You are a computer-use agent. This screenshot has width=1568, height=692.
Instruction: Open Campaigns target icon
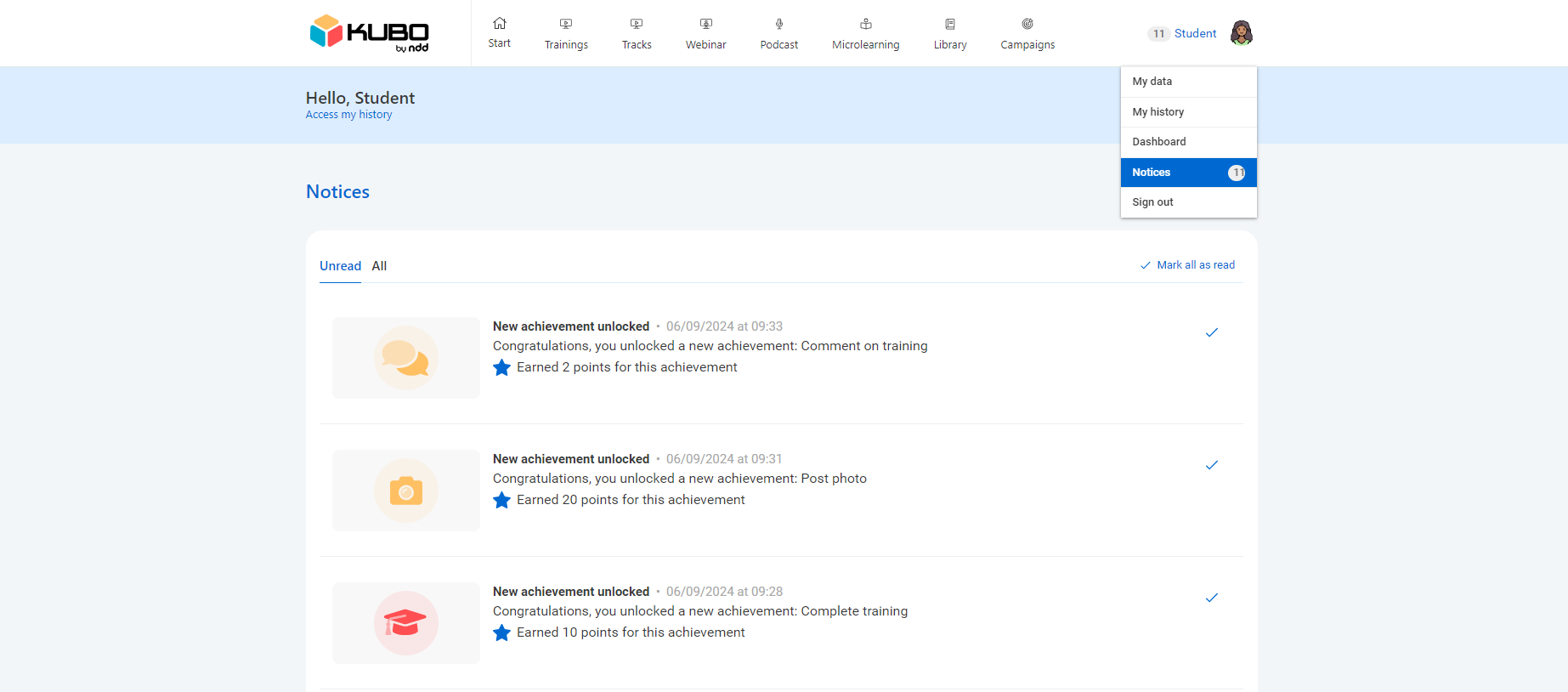pos(1027,24)
